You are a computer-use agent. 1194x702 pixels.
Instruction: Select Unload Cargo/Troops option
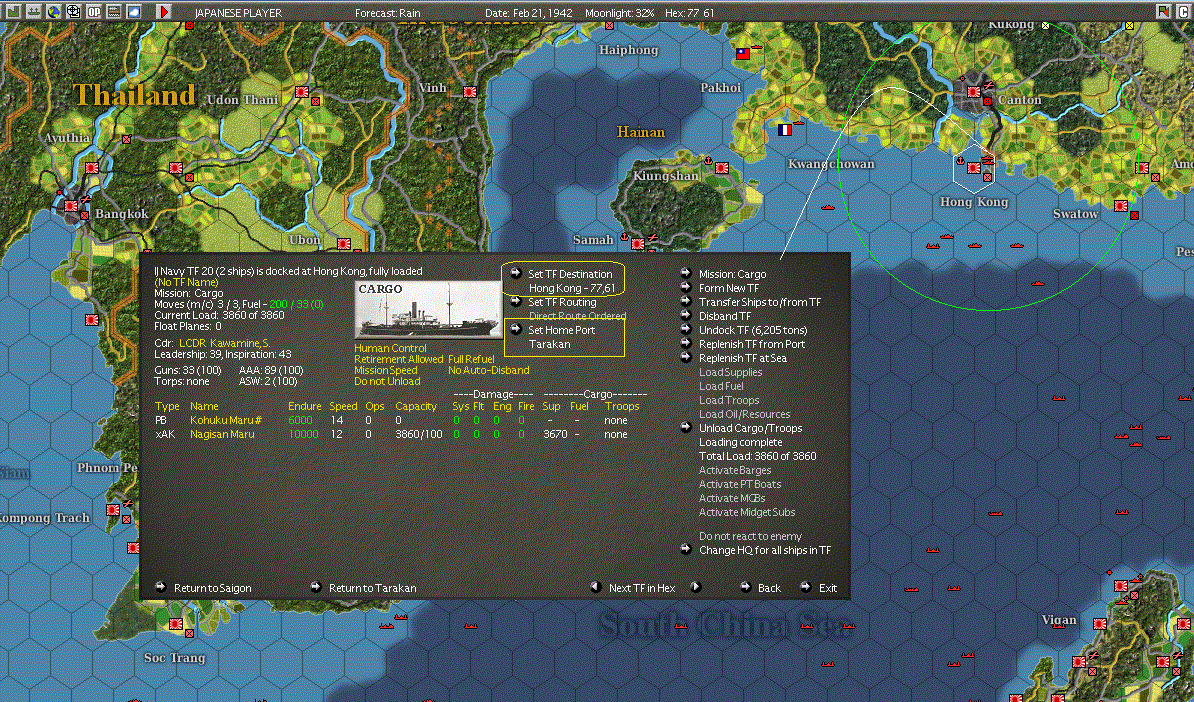pos(750,428)
